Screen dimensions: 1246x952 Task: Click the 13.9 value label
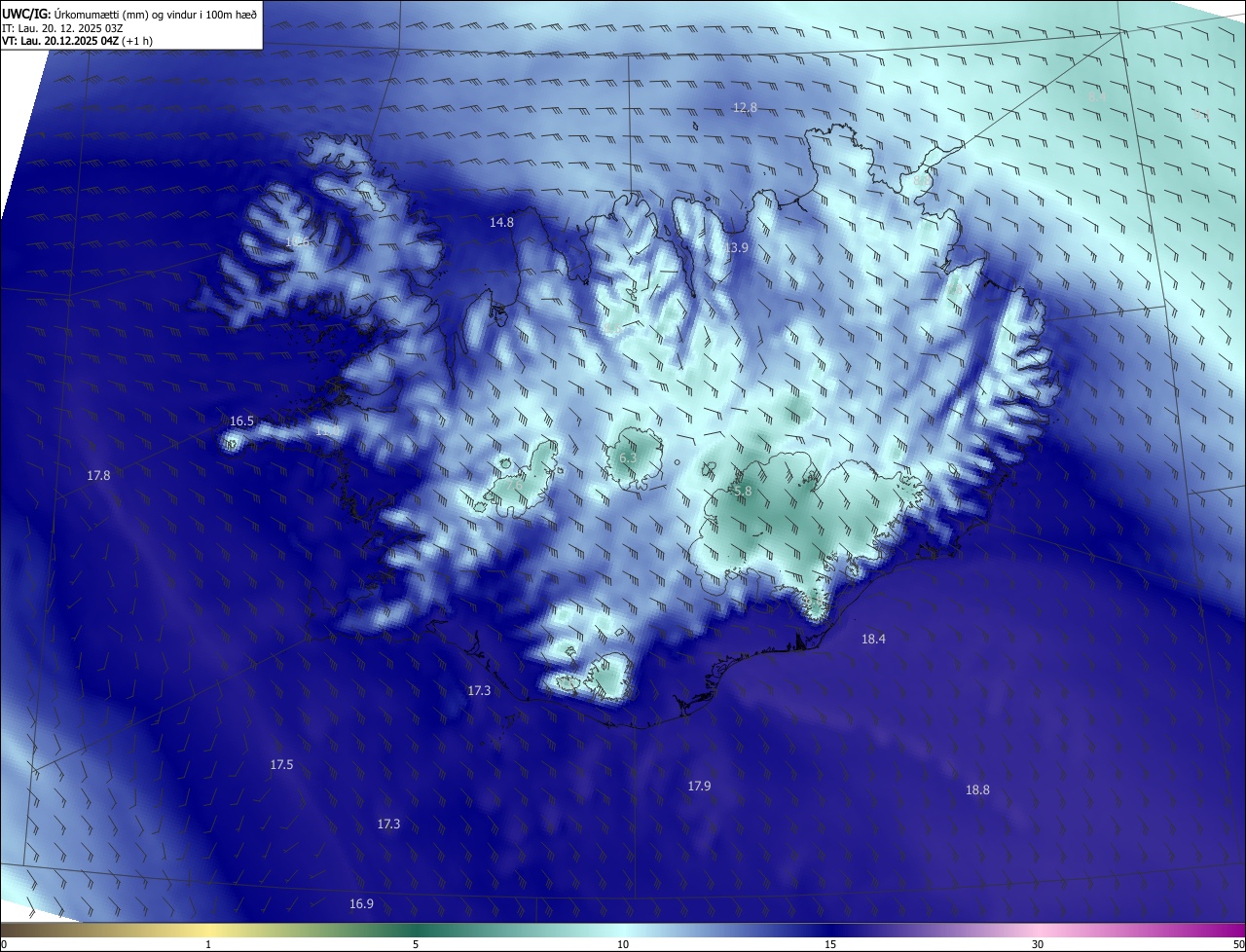click(x=737, y=249)
